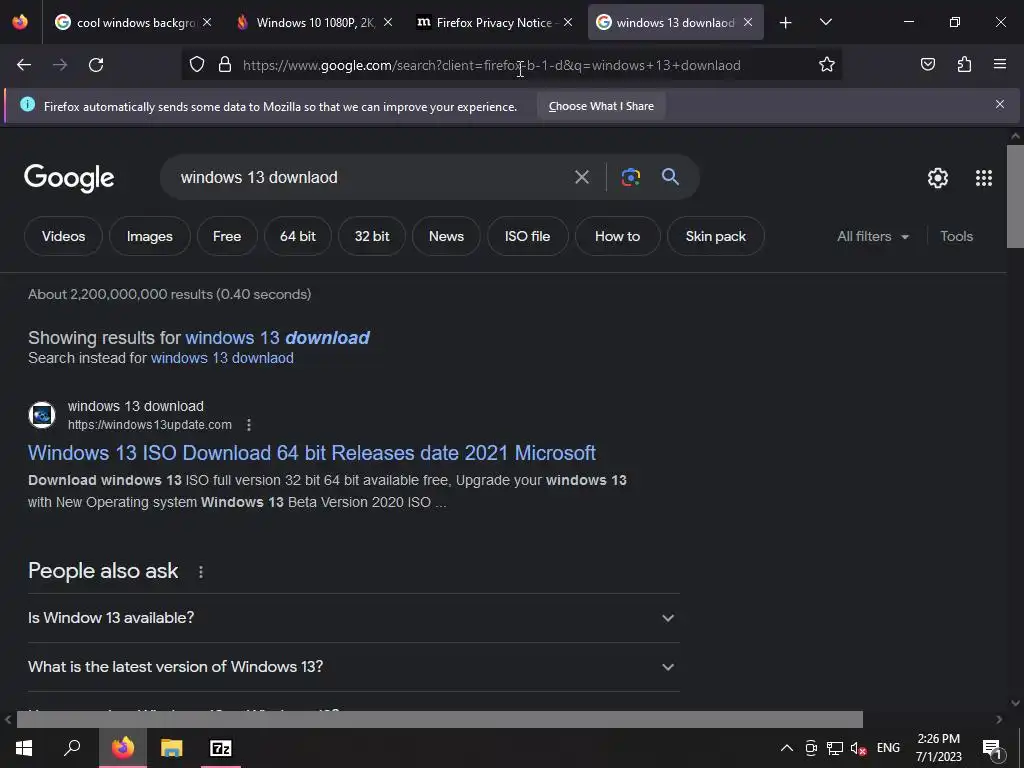Click the info icon in notification bar
Image resolution: width=1024 pixels, height=768 pixels.
point(27,104)
